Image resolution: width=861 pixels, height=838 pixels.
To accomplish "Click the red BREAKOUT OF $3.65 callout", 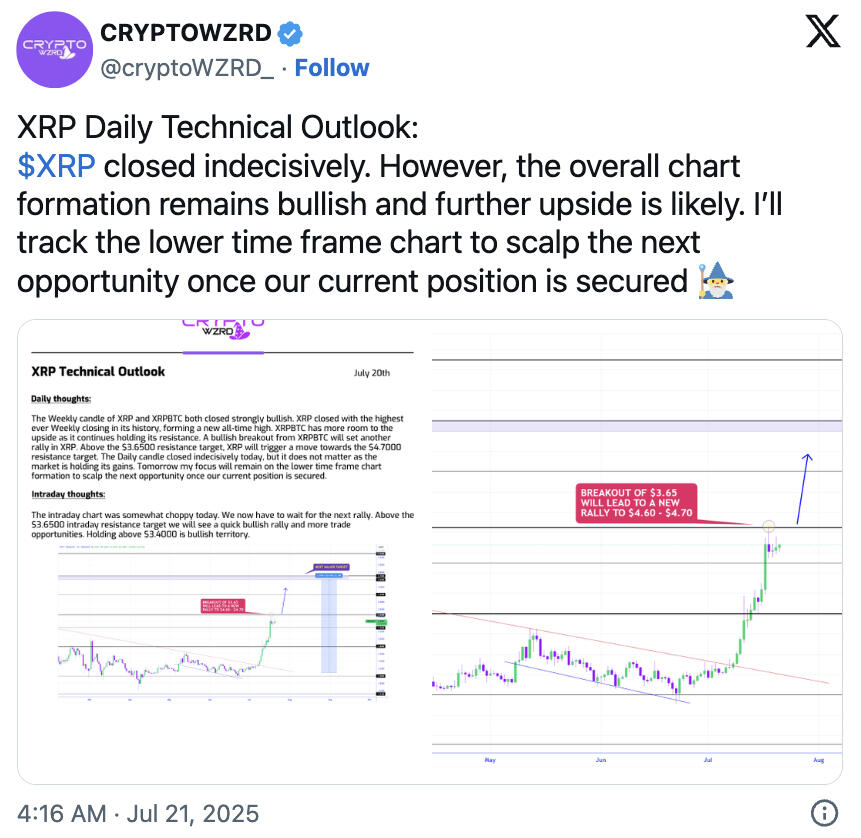I will 636,502.
